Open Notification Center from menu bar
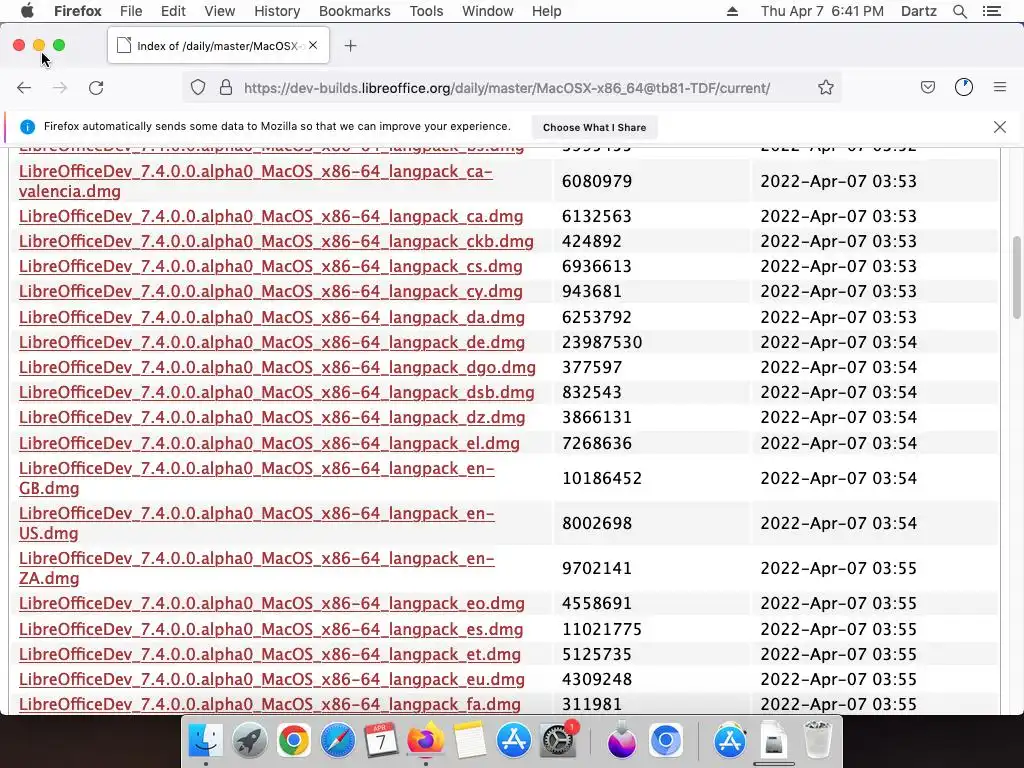The image size is (1024, 768). [x=991, y=11]
